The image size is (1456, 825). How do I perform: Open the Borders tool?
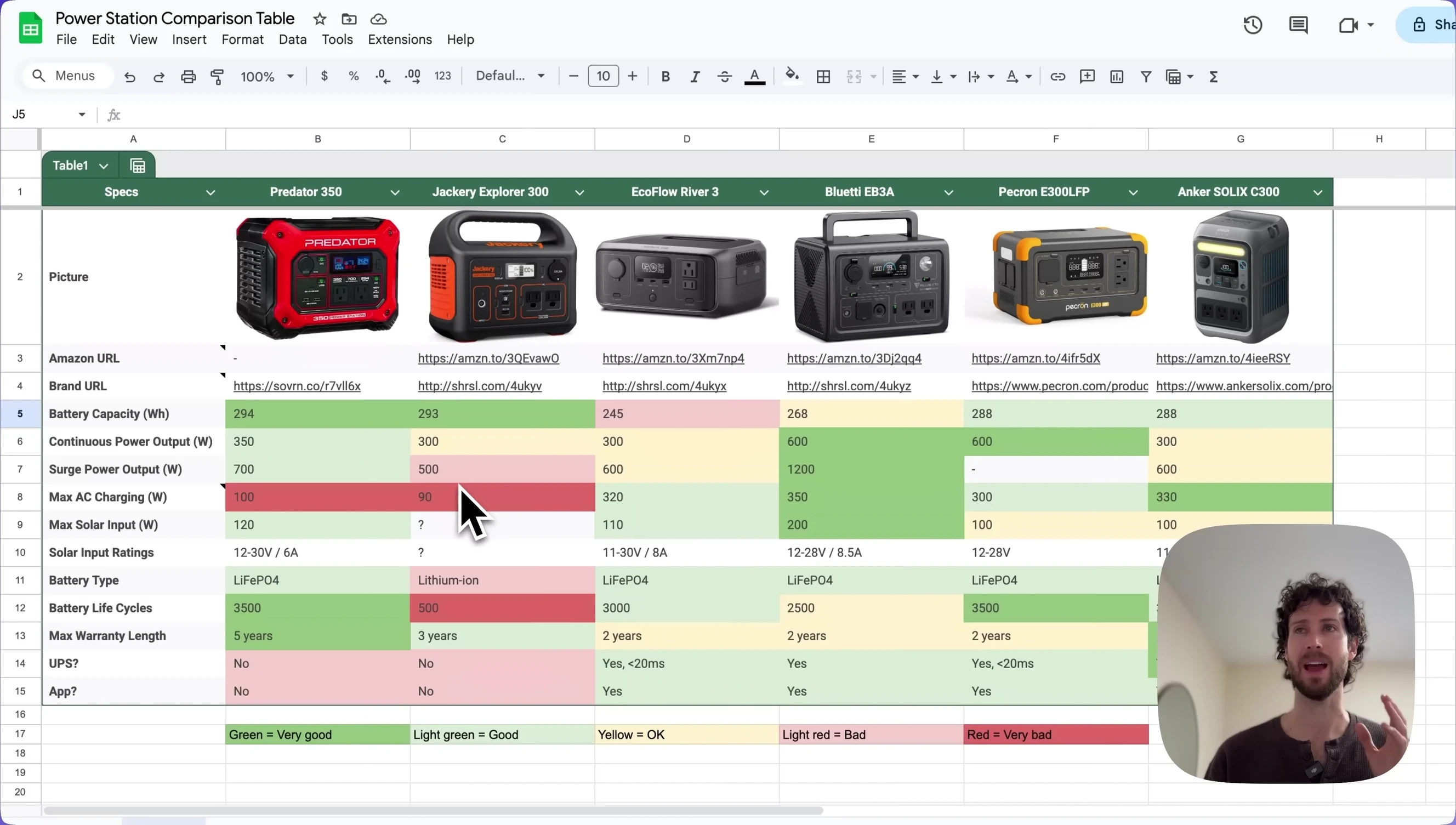click(x=823, y=77)
